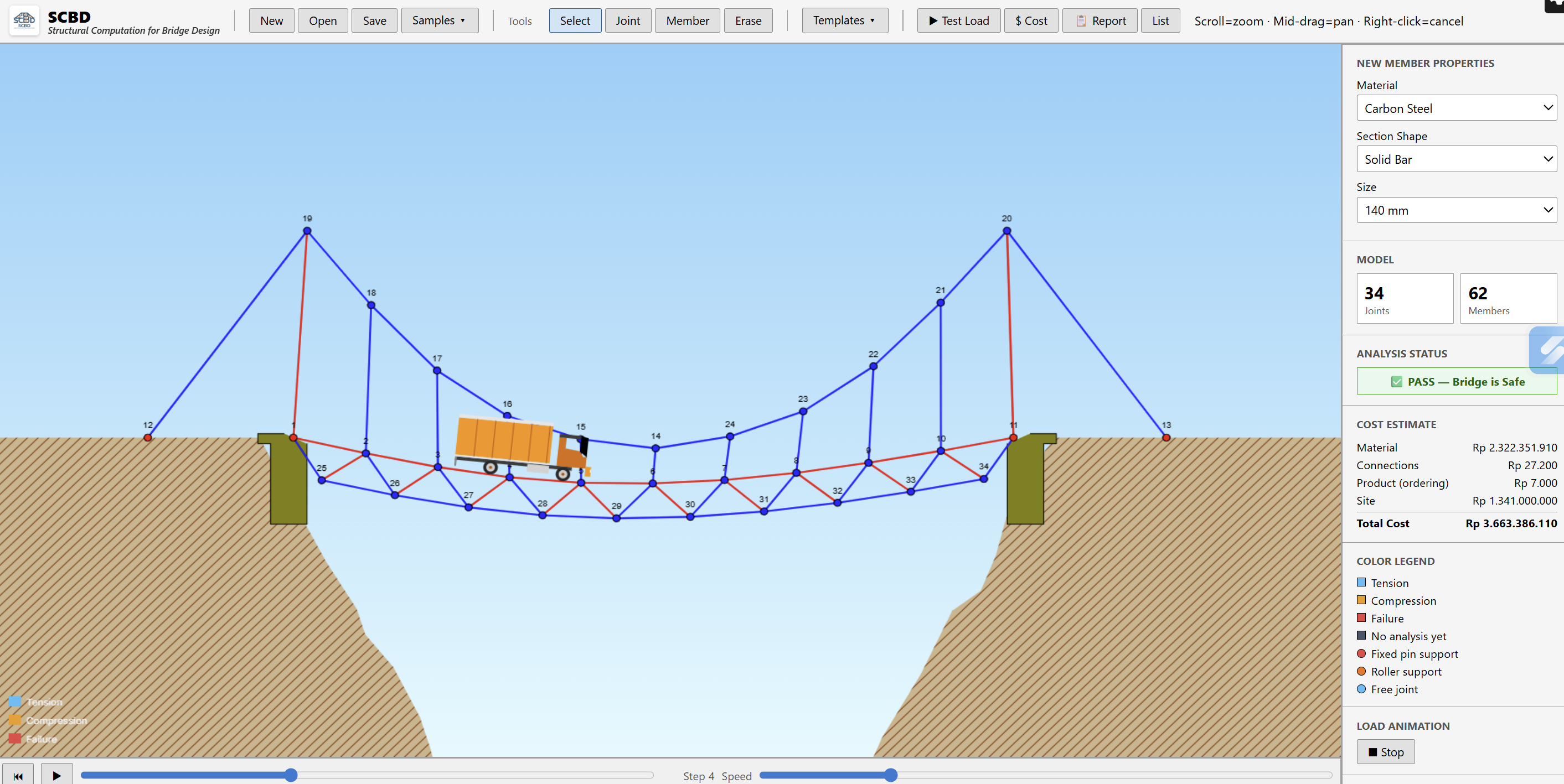The width and height of the screenshot is (1564, 784).
Task: Select joint 19 at tower top
Action: point(307,231)
